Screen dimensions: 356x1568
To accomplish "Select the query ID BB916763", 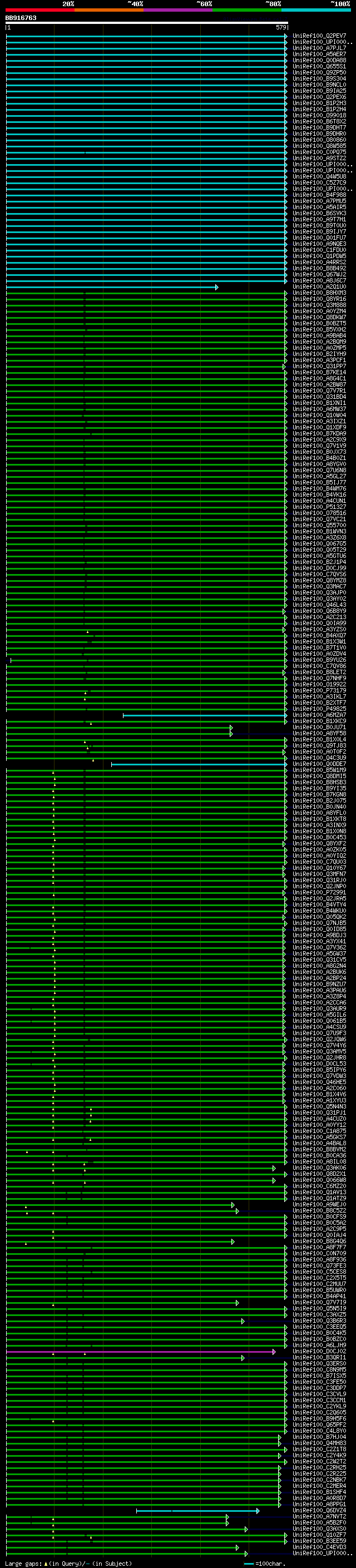I will (x=21, y=18).
